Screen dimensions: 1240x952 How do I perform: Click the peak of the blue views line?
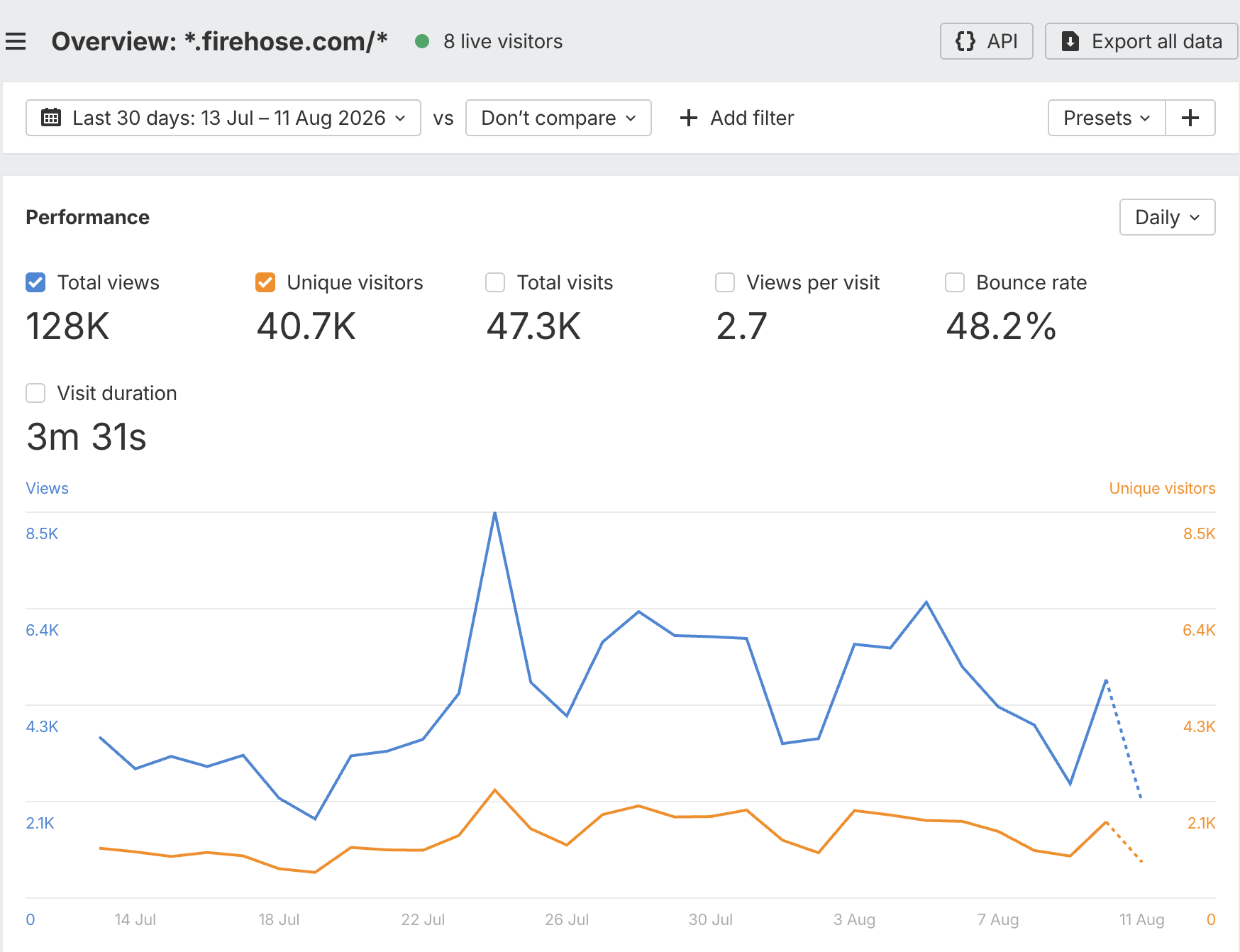(494, 513)
